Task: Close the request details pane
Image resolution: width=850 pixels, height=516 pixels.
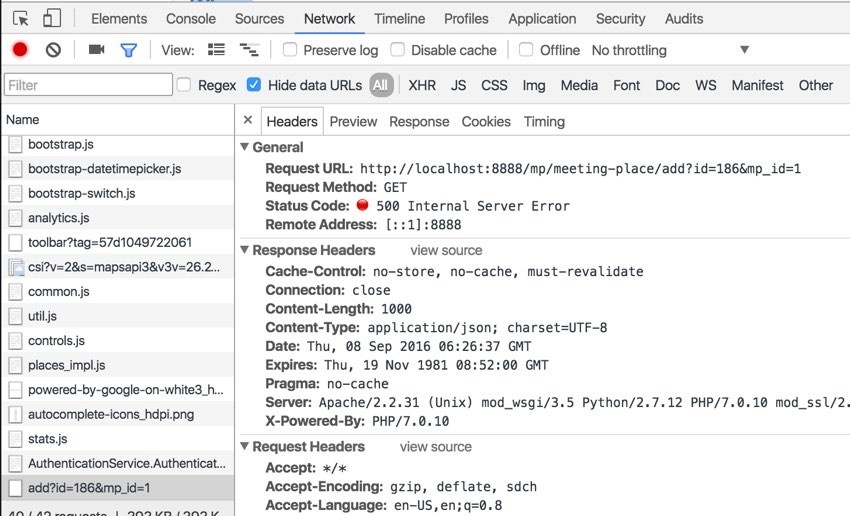Action: point(248,120)
